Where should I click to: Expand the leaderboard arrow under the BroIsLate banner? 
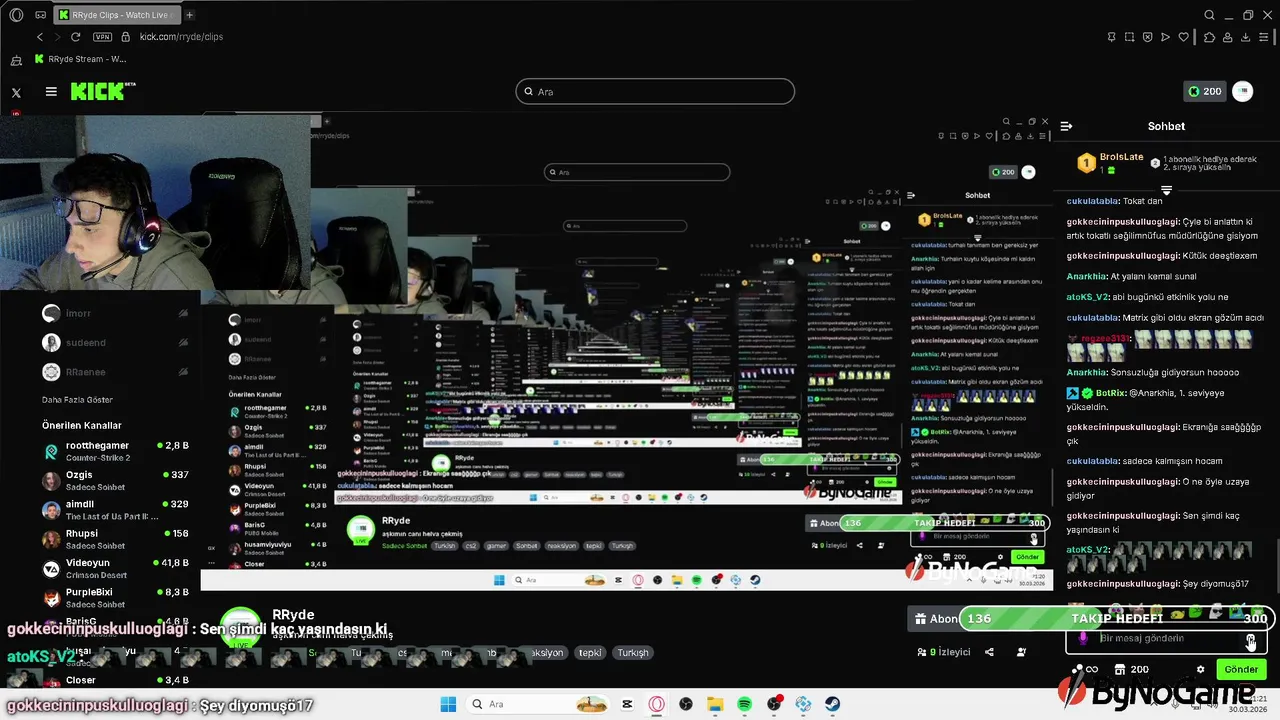pyautogui.click(x=1166, y=189)
